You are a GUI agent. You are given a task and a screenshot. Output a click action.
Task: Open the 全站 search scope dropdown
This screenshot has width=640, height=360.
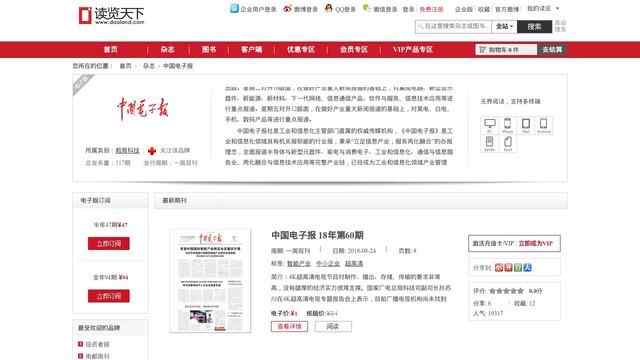pos(504,27)
